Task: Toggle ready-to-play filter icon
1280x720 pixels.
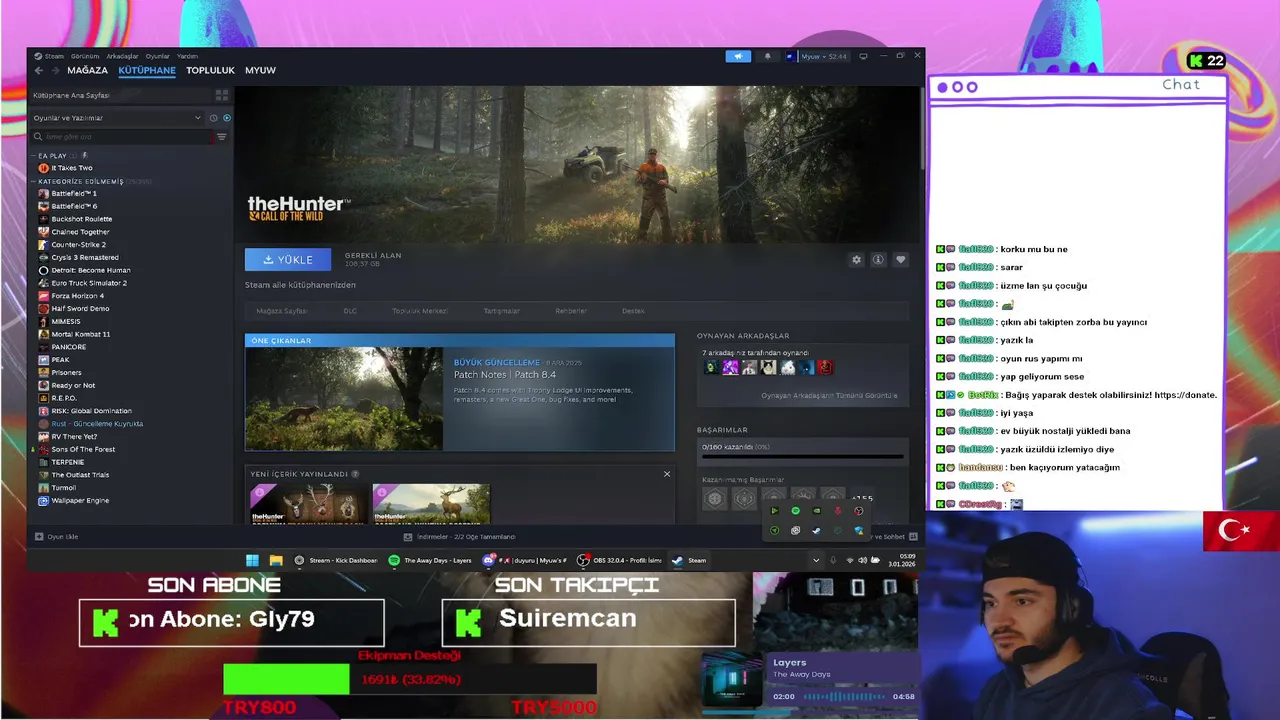Action: point(227,118)
